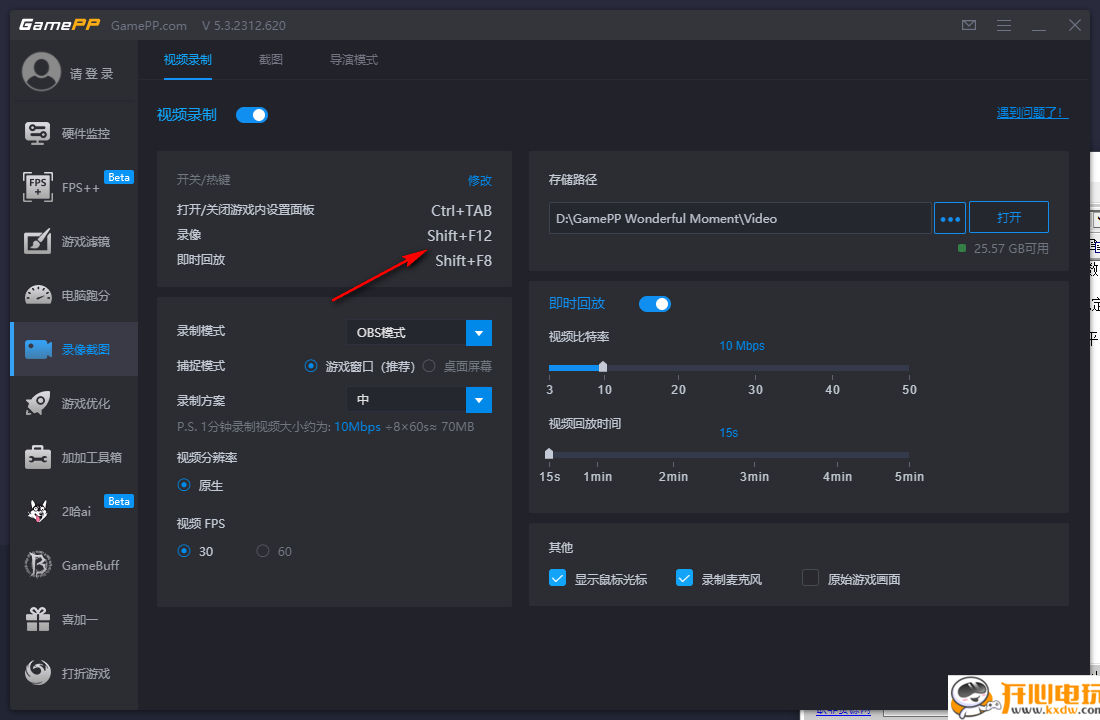Click the 视频回放时间 slider handle

pyautogui.click(x=549, y=454)
